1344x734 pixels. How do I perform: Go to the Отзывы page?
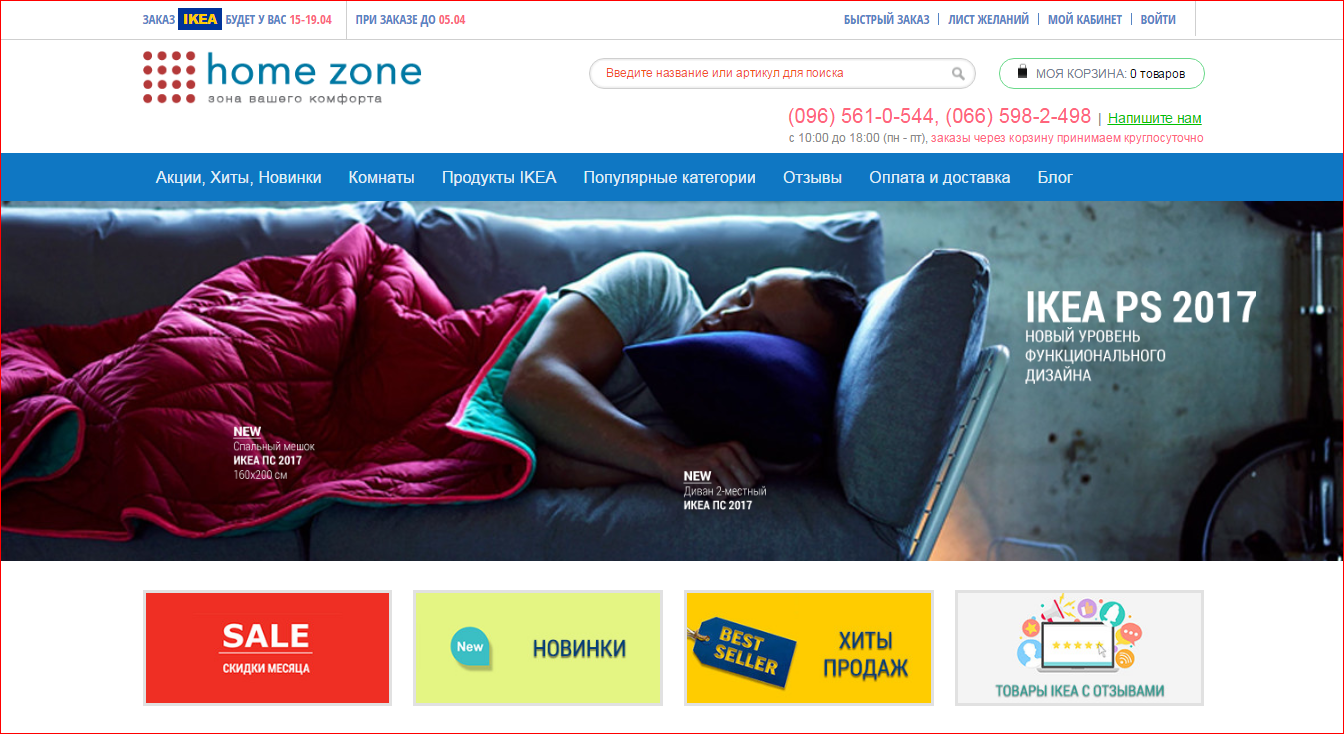(x=813, y=177)
